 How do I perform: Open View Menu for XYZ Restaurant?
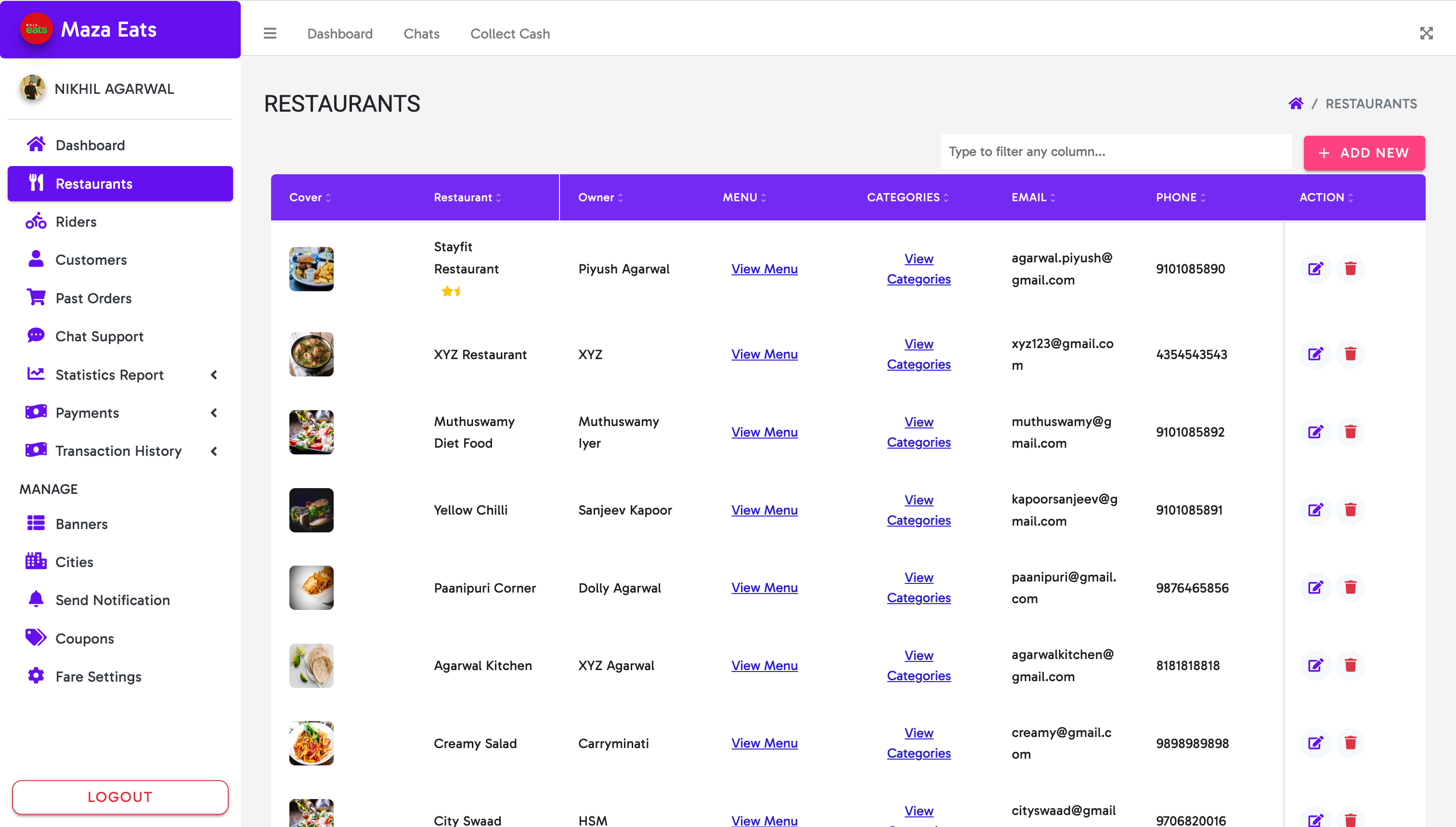pyautogui.click(x=764, y=354)
